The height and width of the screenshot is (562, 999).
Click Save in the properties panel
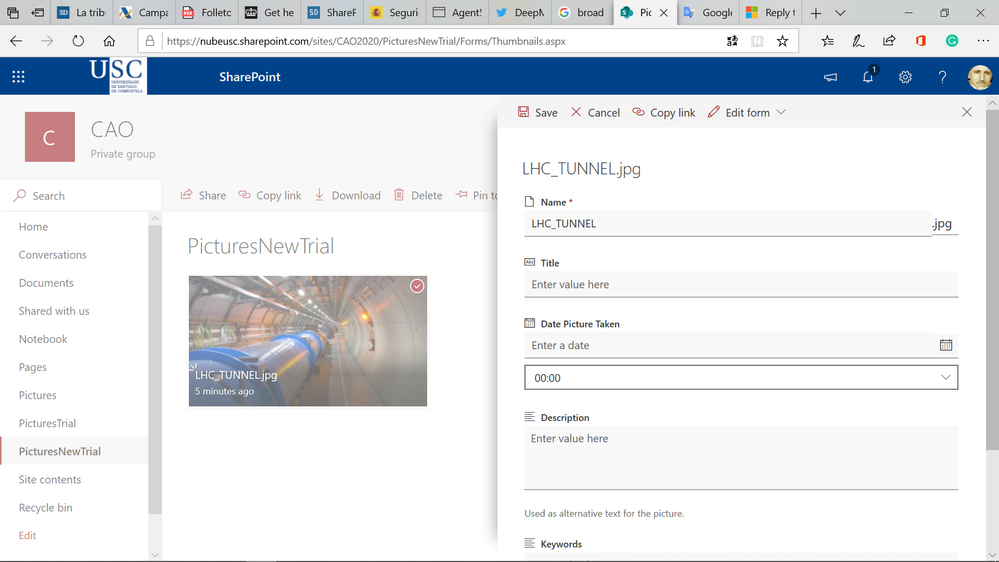tap(538, 112)
